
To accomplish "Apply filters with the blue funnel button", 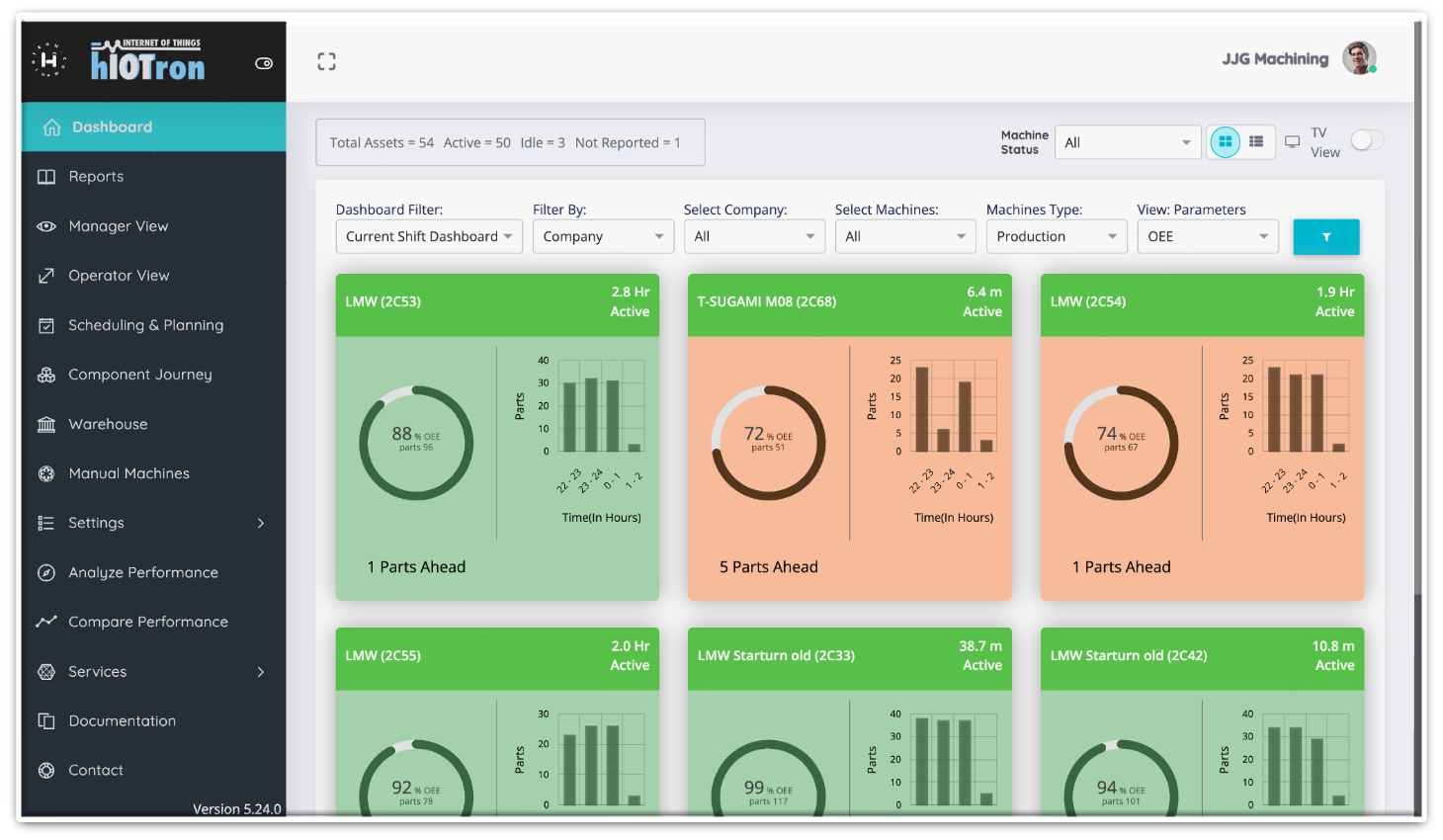I will (x=1326, y=237).
